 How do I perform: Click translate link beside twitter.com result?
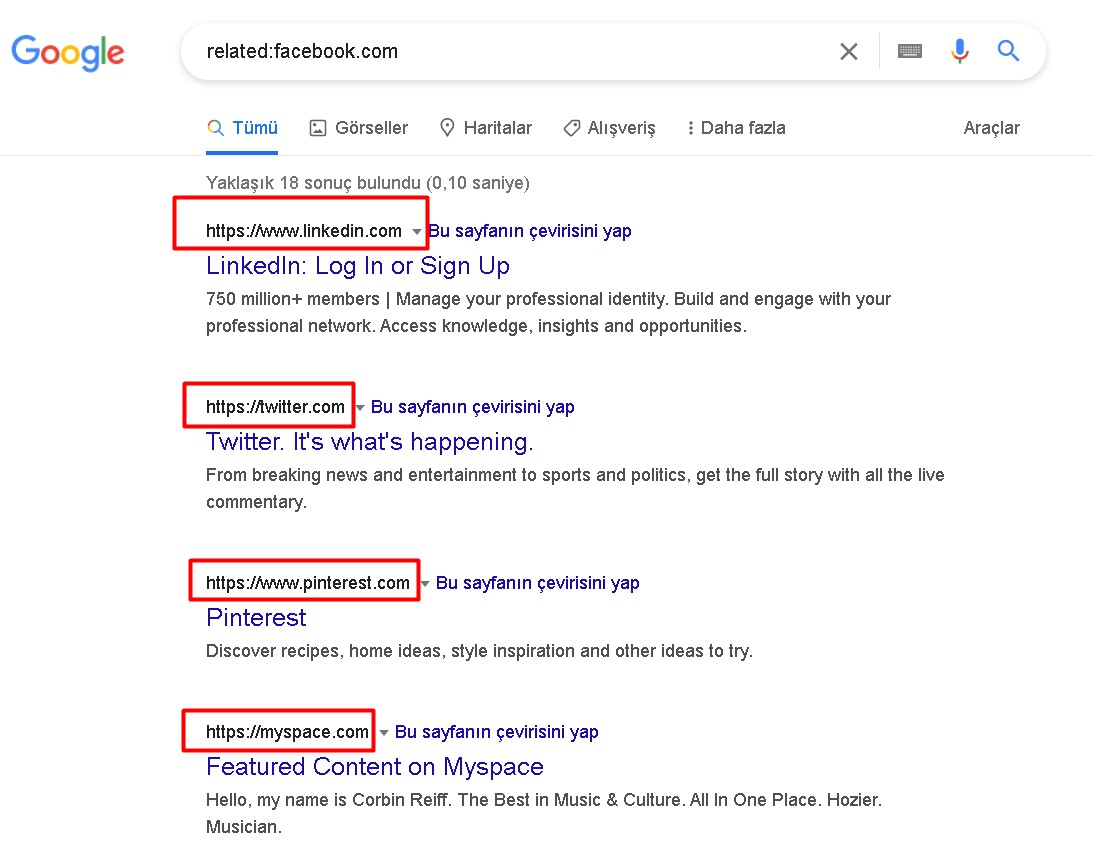click(x=473, y=407)
